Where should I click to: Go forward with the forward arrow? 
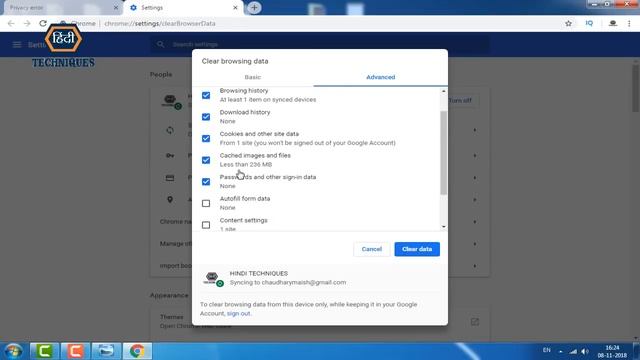point(27,24)
